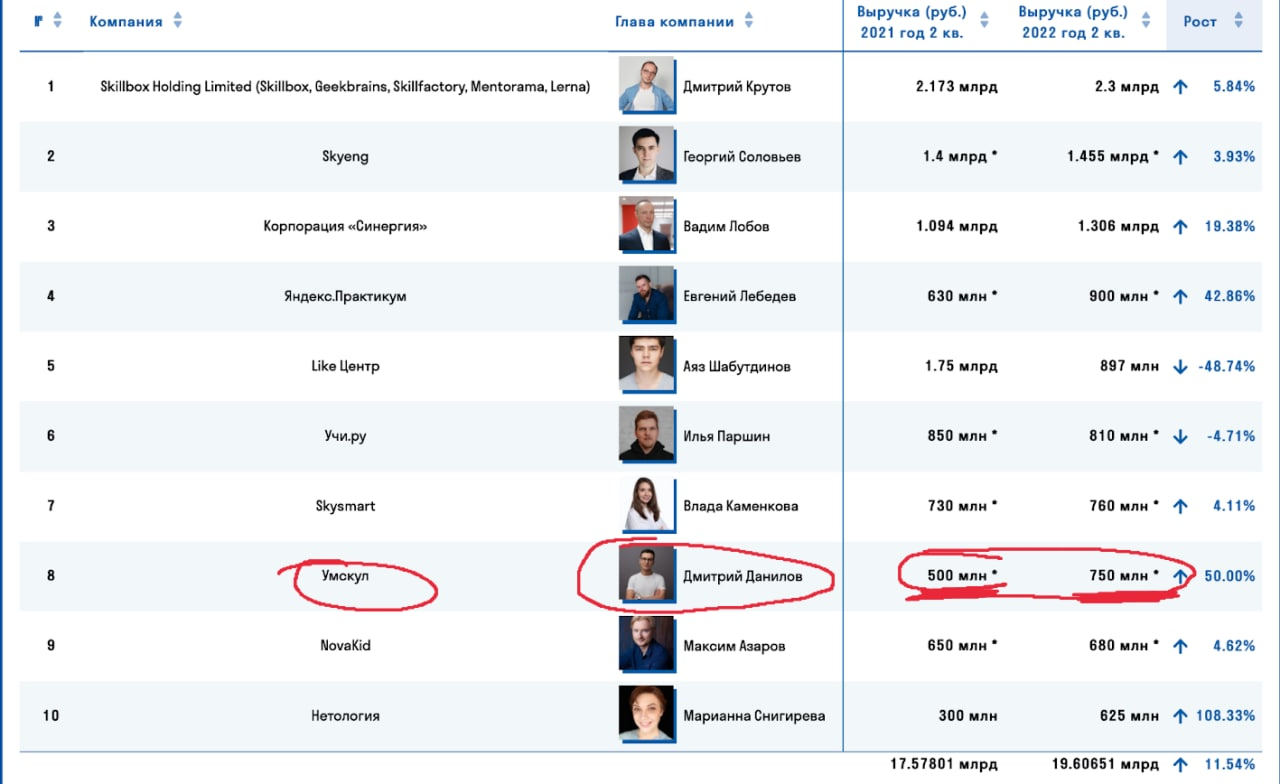Sort by Рост column arrows
Screen dimensions: 1280x784
1238,21
